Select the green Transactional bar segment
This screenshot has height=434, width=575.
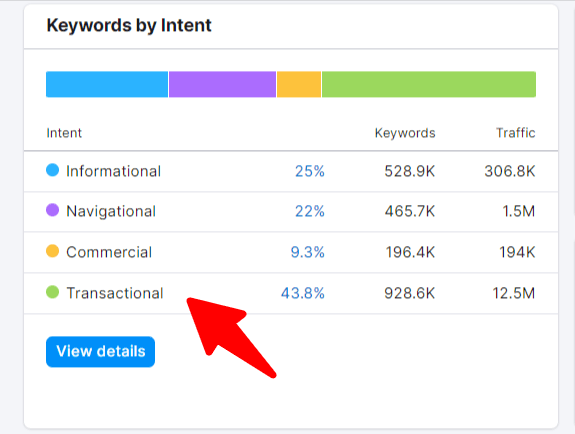[429, 84]
